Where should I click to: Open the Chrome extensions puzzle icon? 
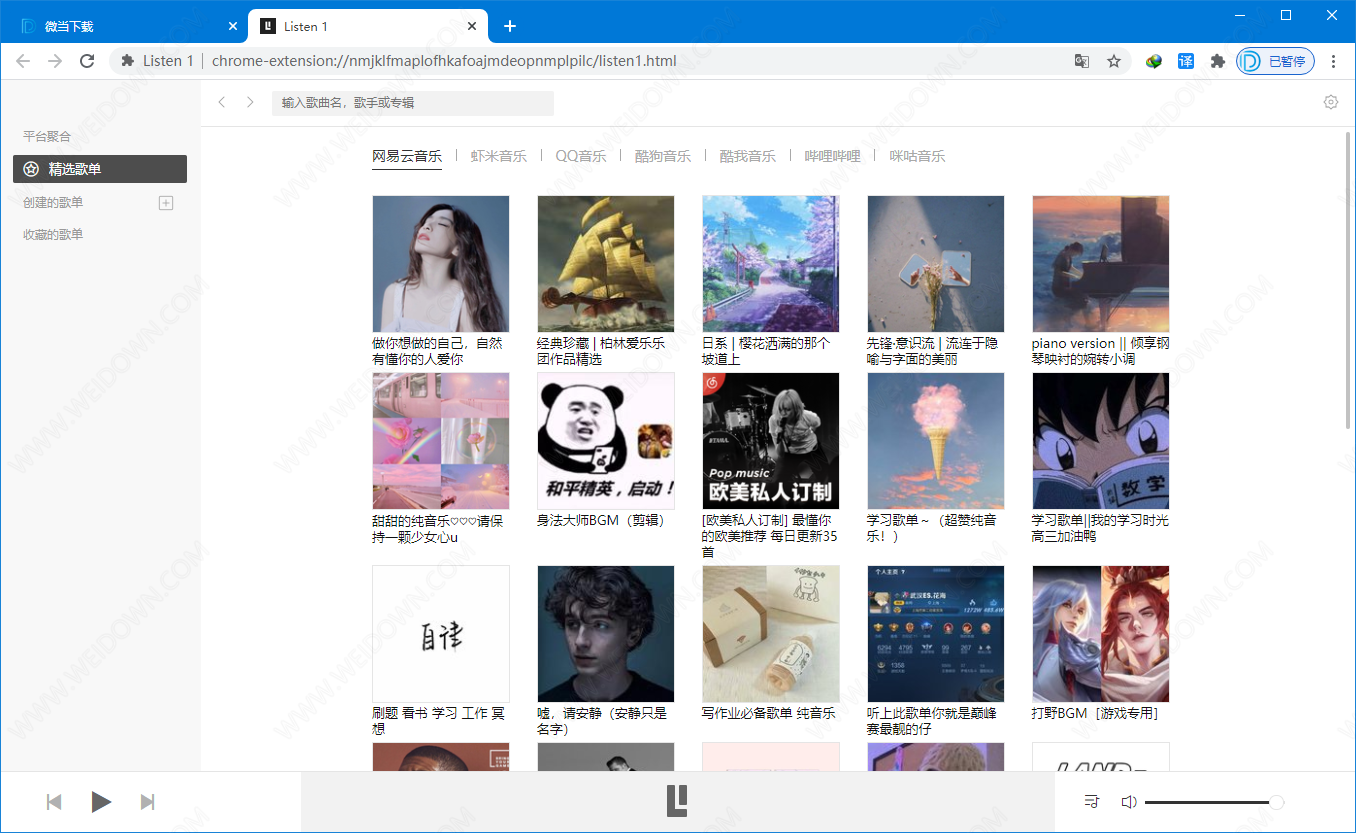coord(1217,61)
